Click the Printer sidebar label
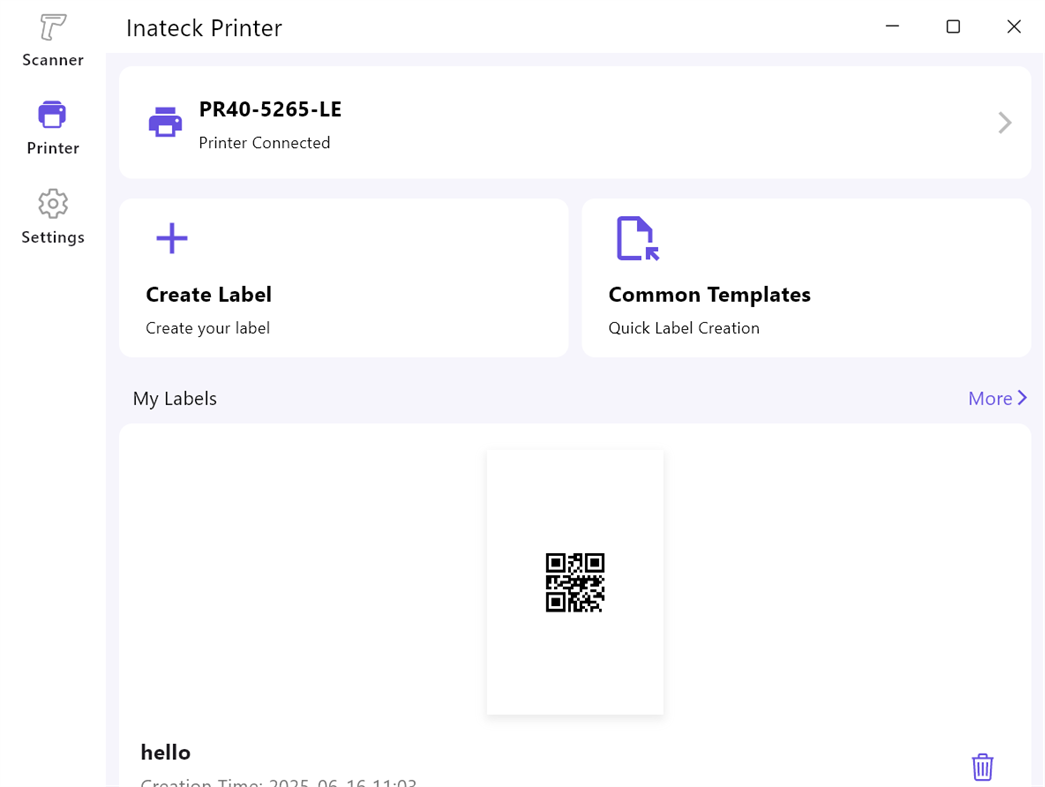 [53, 148]
